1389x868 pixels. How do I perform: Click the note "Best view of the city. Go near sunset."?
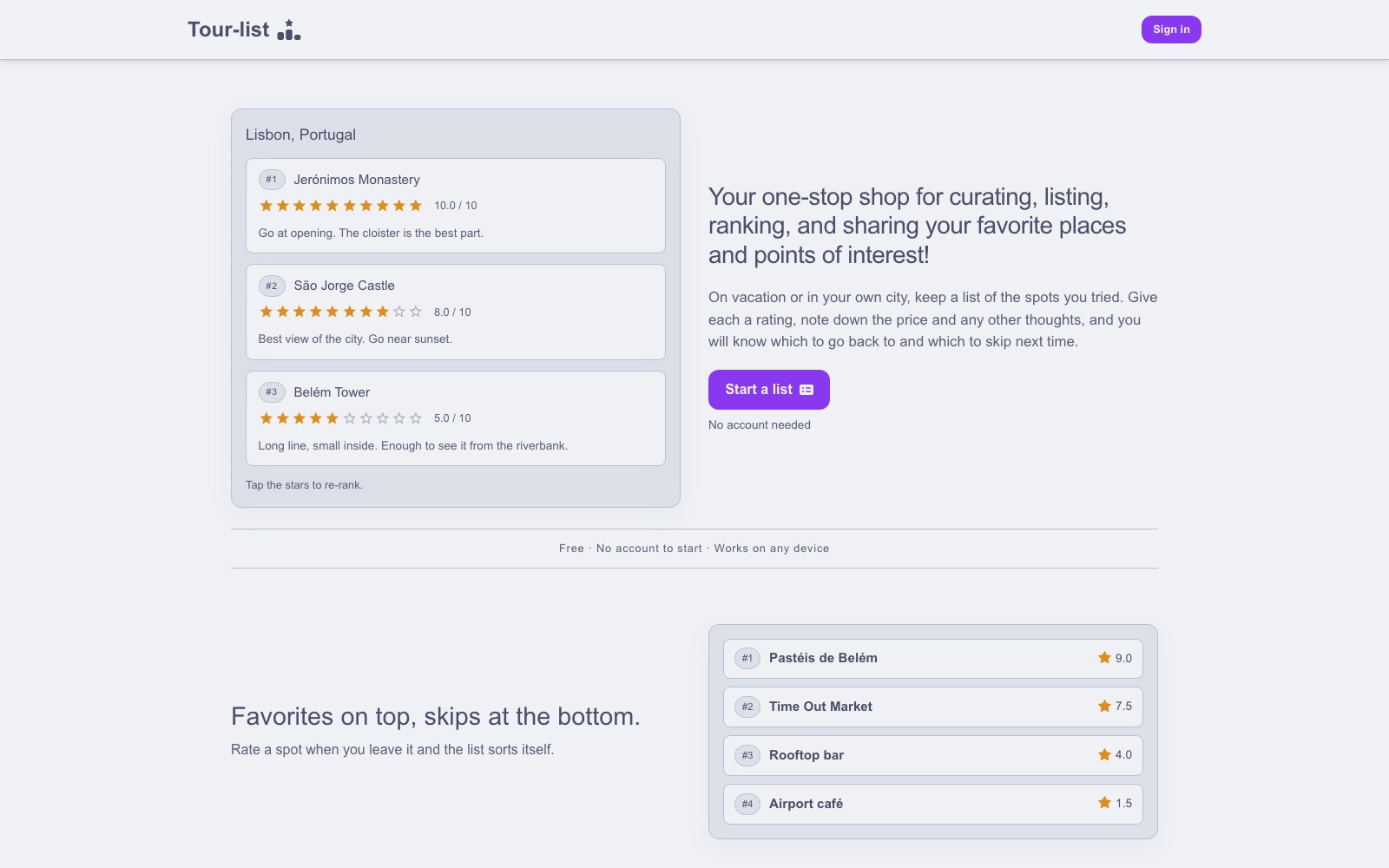(355, 339)
